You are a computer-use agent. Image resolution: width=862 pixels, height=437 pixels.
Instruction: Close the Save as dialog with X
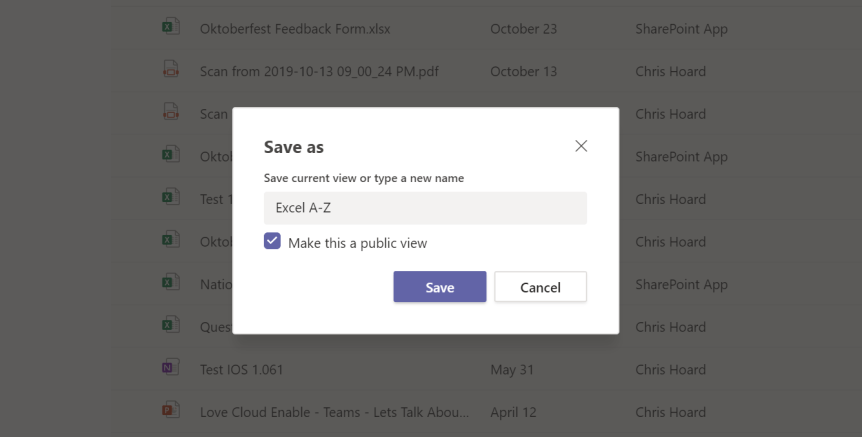(x=581, y=146)
